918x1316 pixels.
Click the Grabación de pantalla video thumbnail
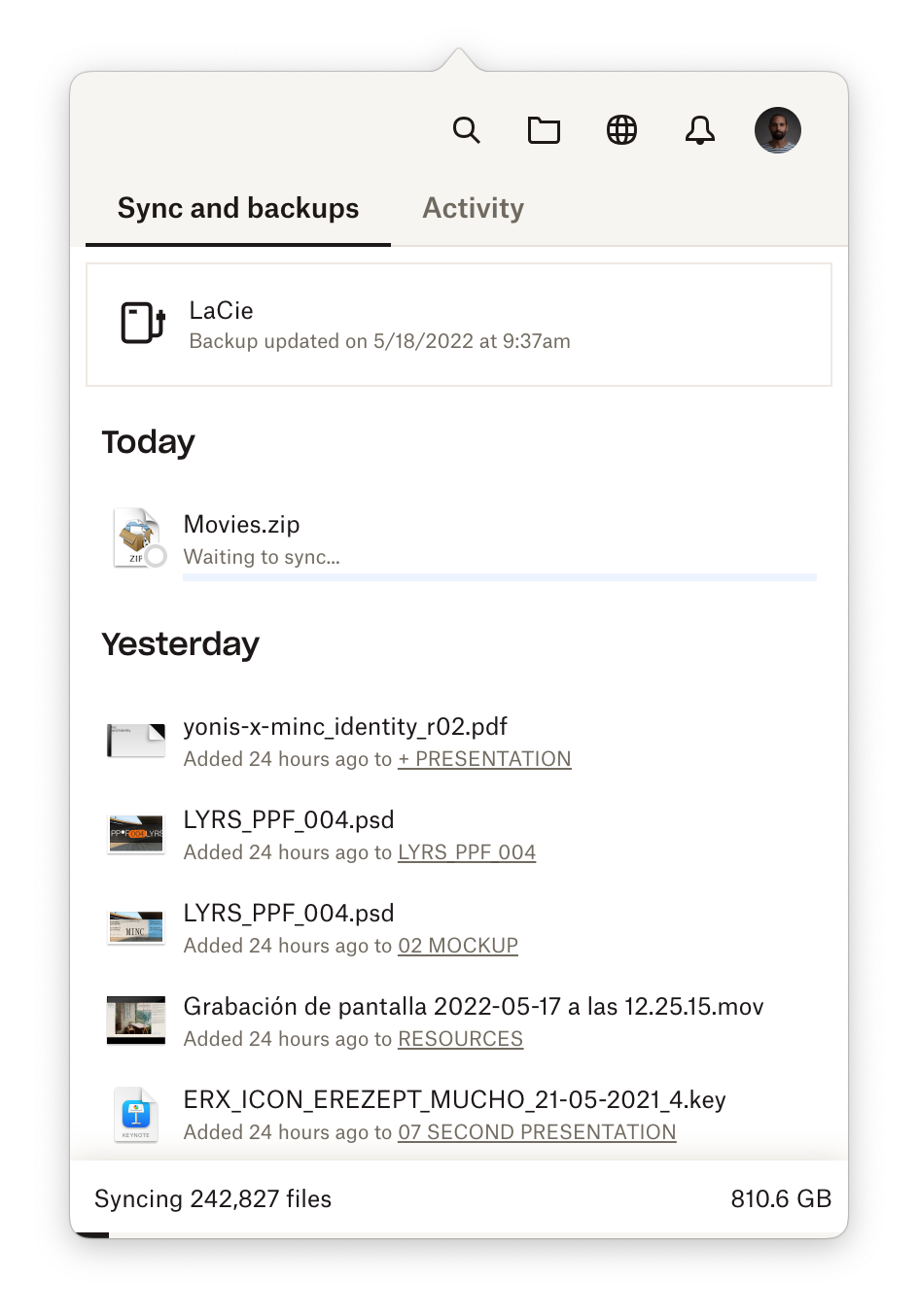[136, 1021]
